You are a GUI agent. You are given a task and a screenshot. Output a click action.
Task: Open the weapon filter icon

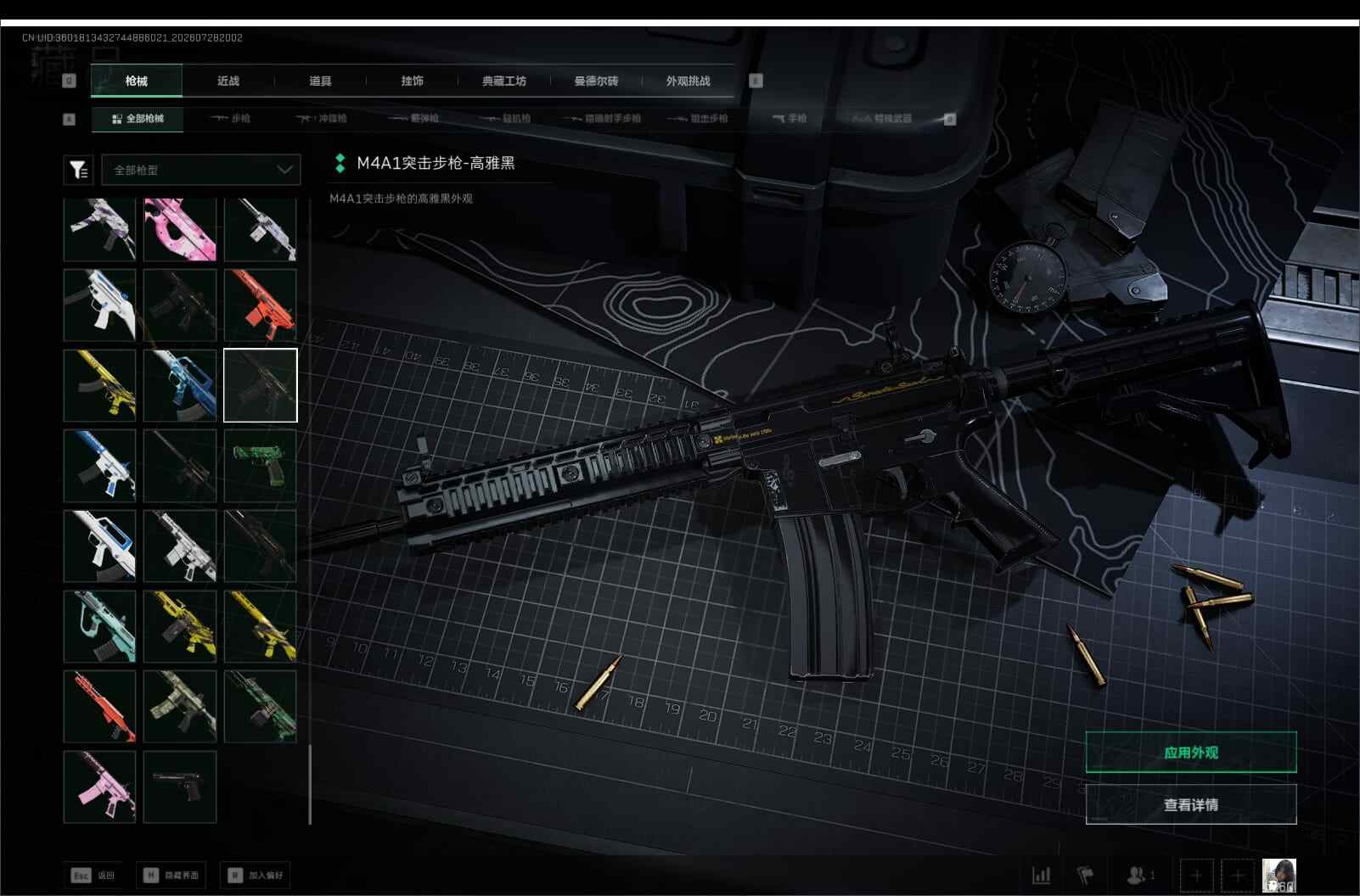(x=78, y=170)
